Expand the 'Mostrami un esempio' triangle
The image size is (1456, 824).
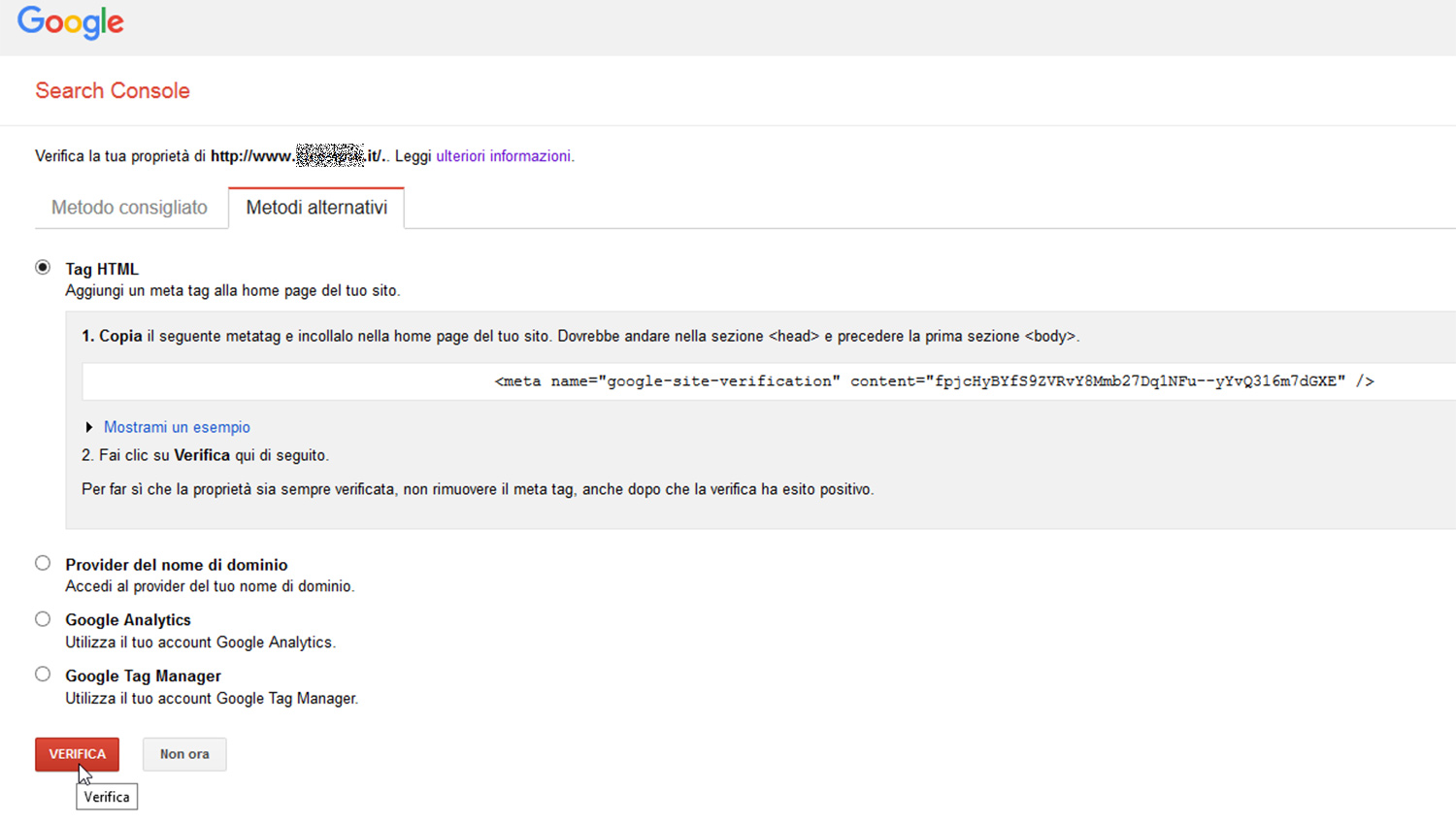coord(89,427)
